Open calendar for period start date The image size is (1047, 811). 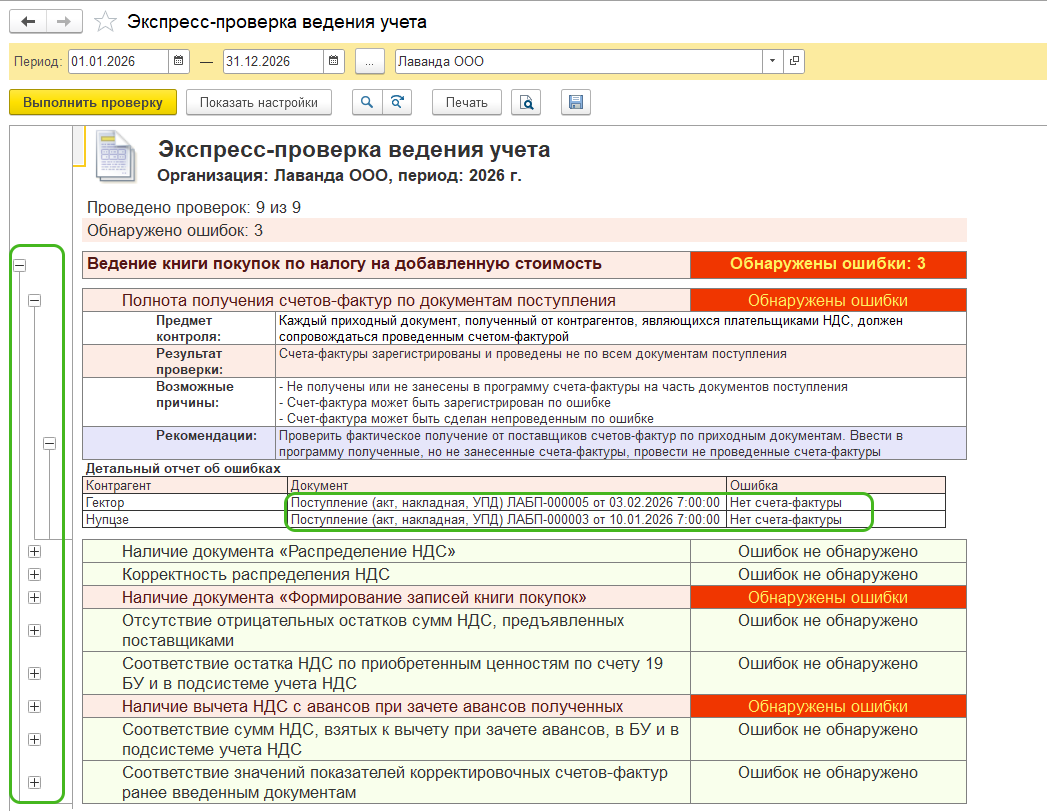pos(179,61)
